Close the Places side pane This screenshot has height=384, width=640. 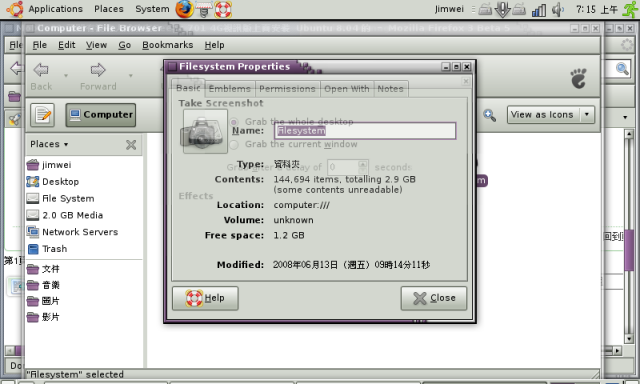pyautogui.click(x=131, y=144)
